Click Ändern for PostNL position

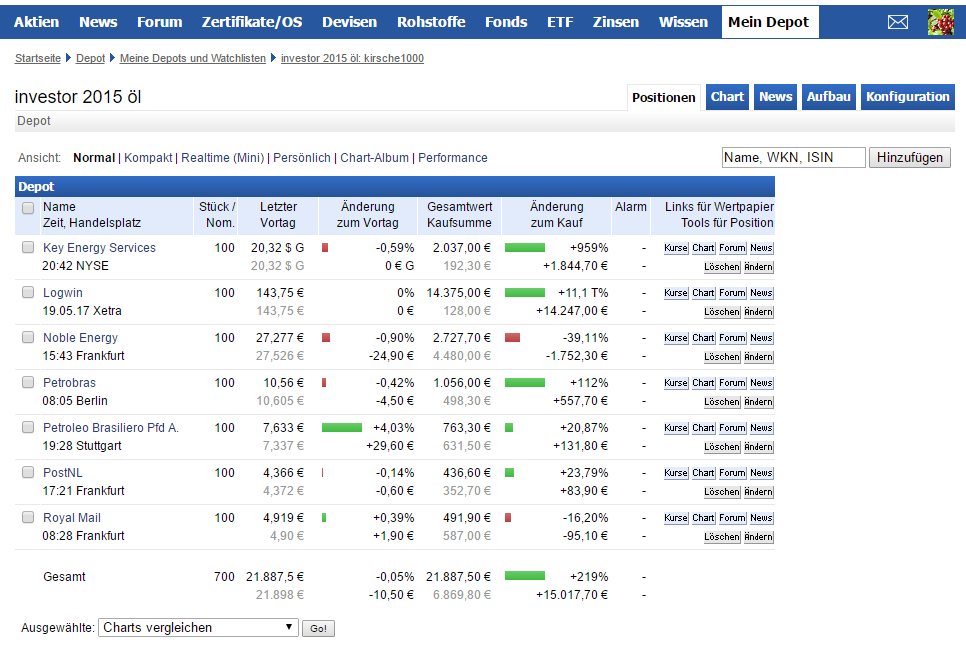click(758, 492)
